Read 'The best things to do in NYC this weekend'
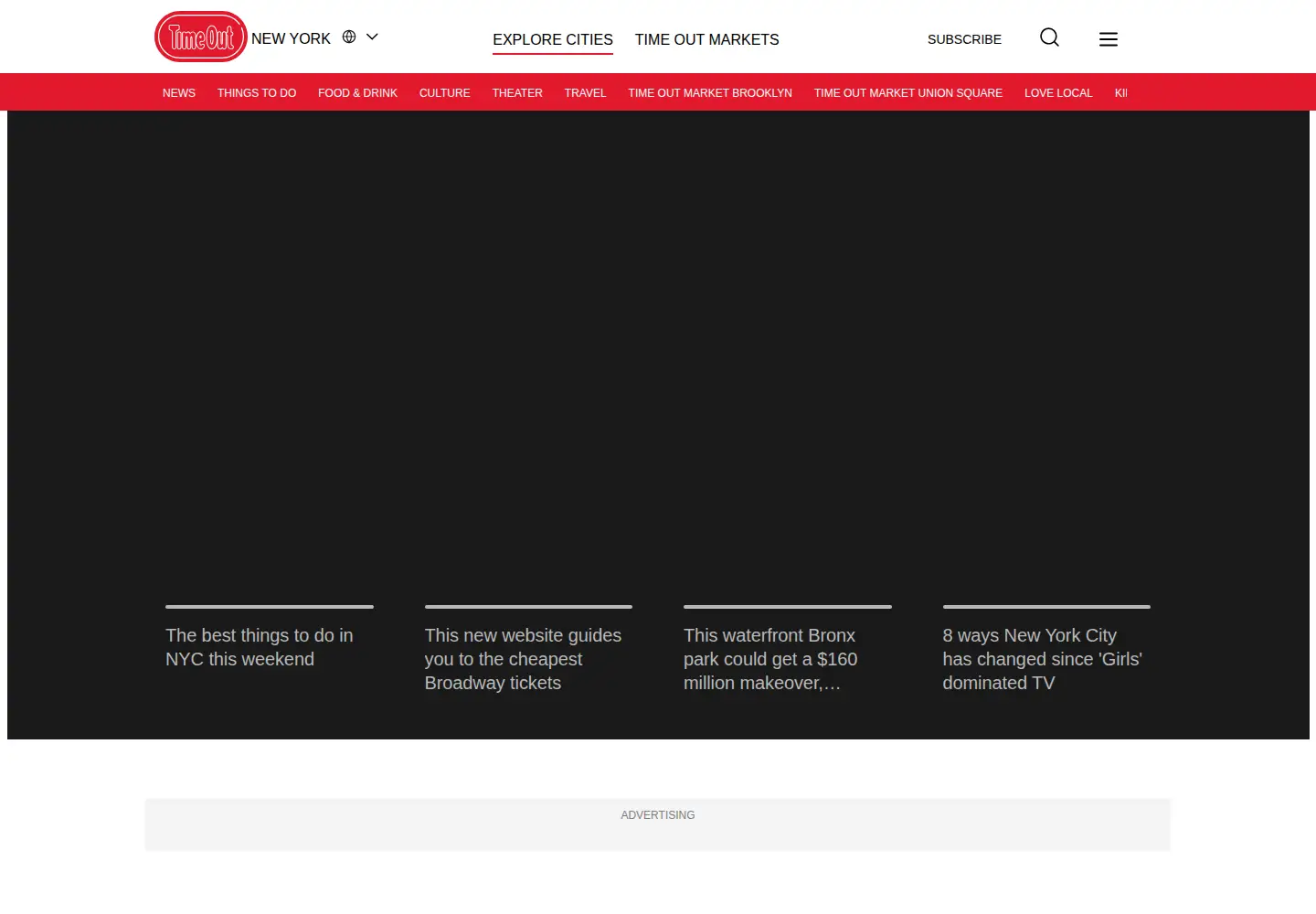This screenshot has width=1316, height=914. 260,647
